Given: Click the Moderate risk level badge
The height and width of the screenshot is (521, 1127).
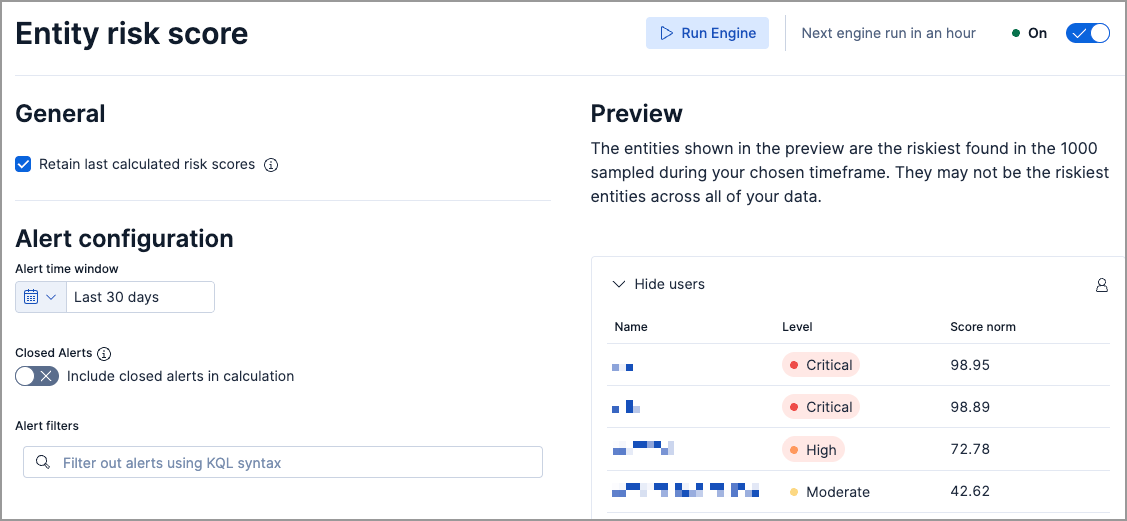Looking at the screenshot, I should [x=828, y=492].
